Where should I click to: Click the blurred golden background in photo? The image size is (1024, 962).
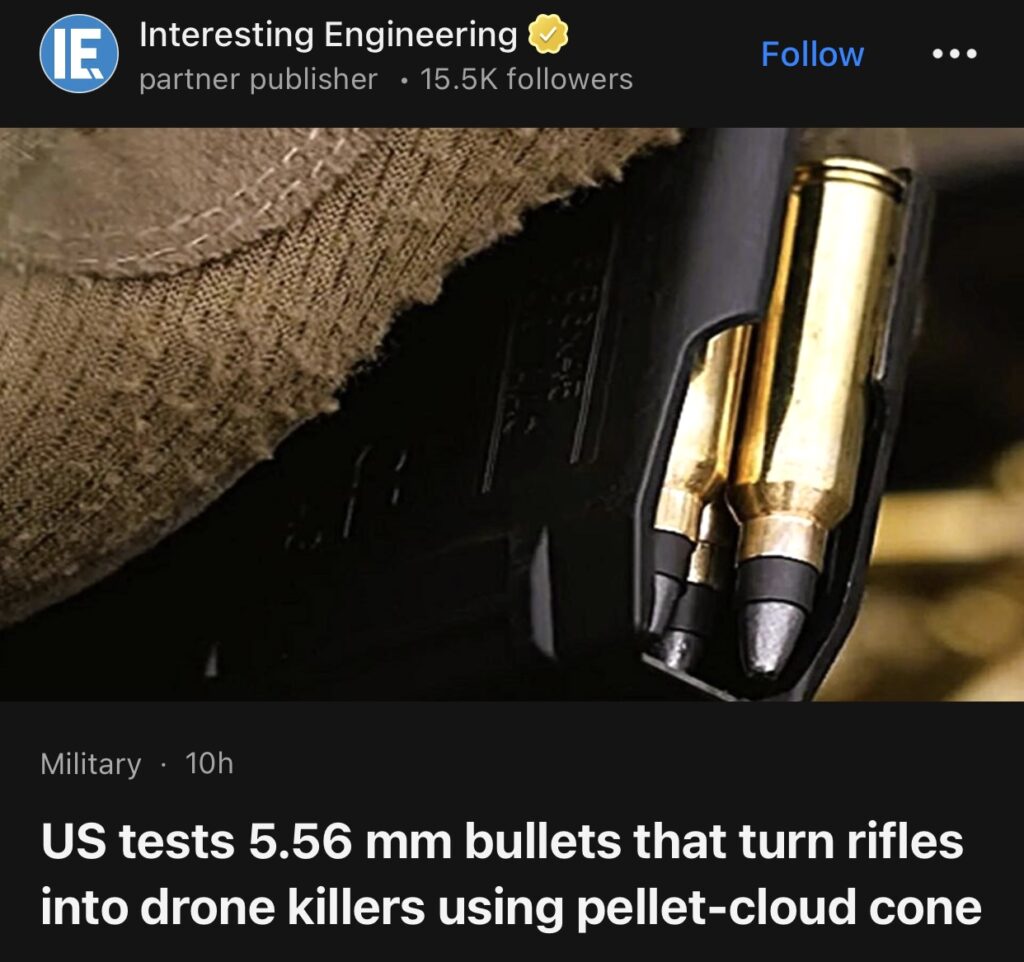pos(947,588)
